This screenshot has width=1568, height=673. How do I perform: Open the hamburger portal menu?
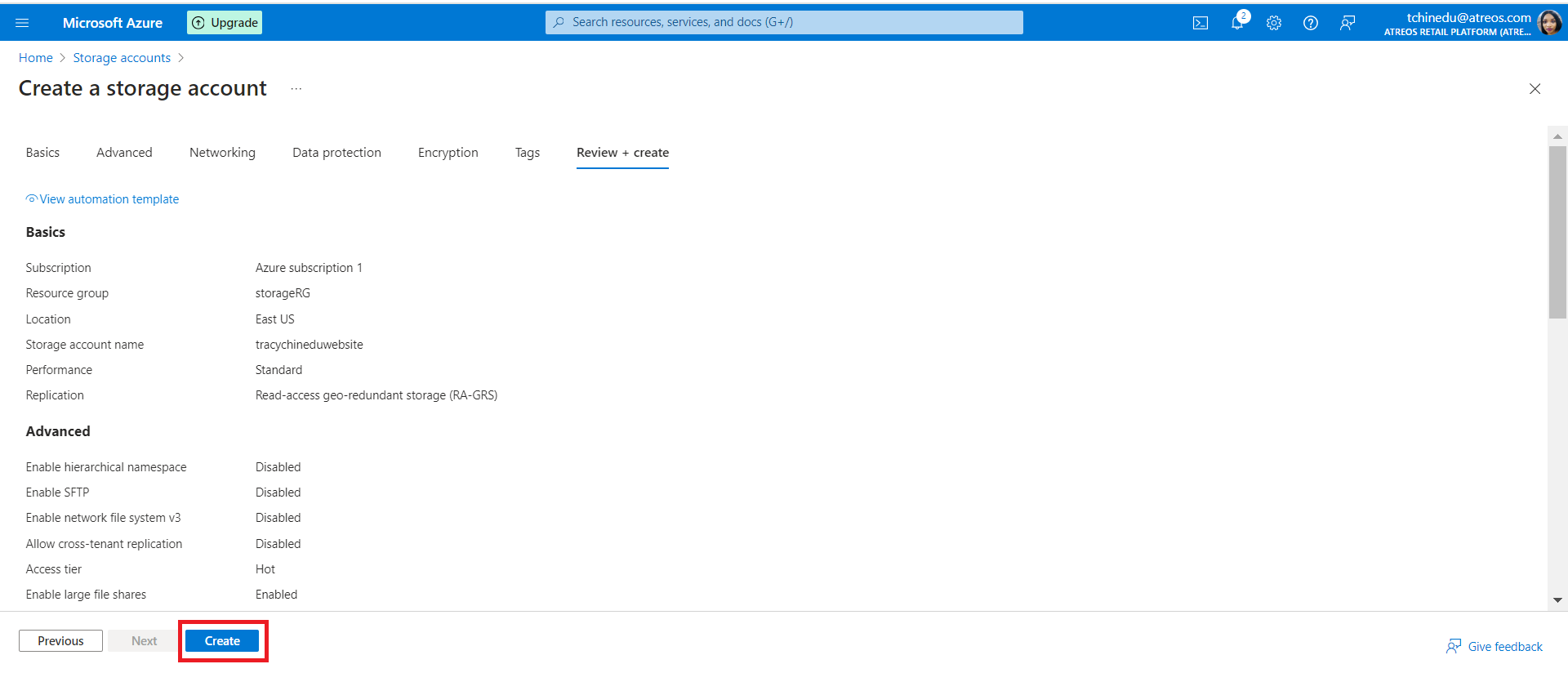click(x=22, y=23)
